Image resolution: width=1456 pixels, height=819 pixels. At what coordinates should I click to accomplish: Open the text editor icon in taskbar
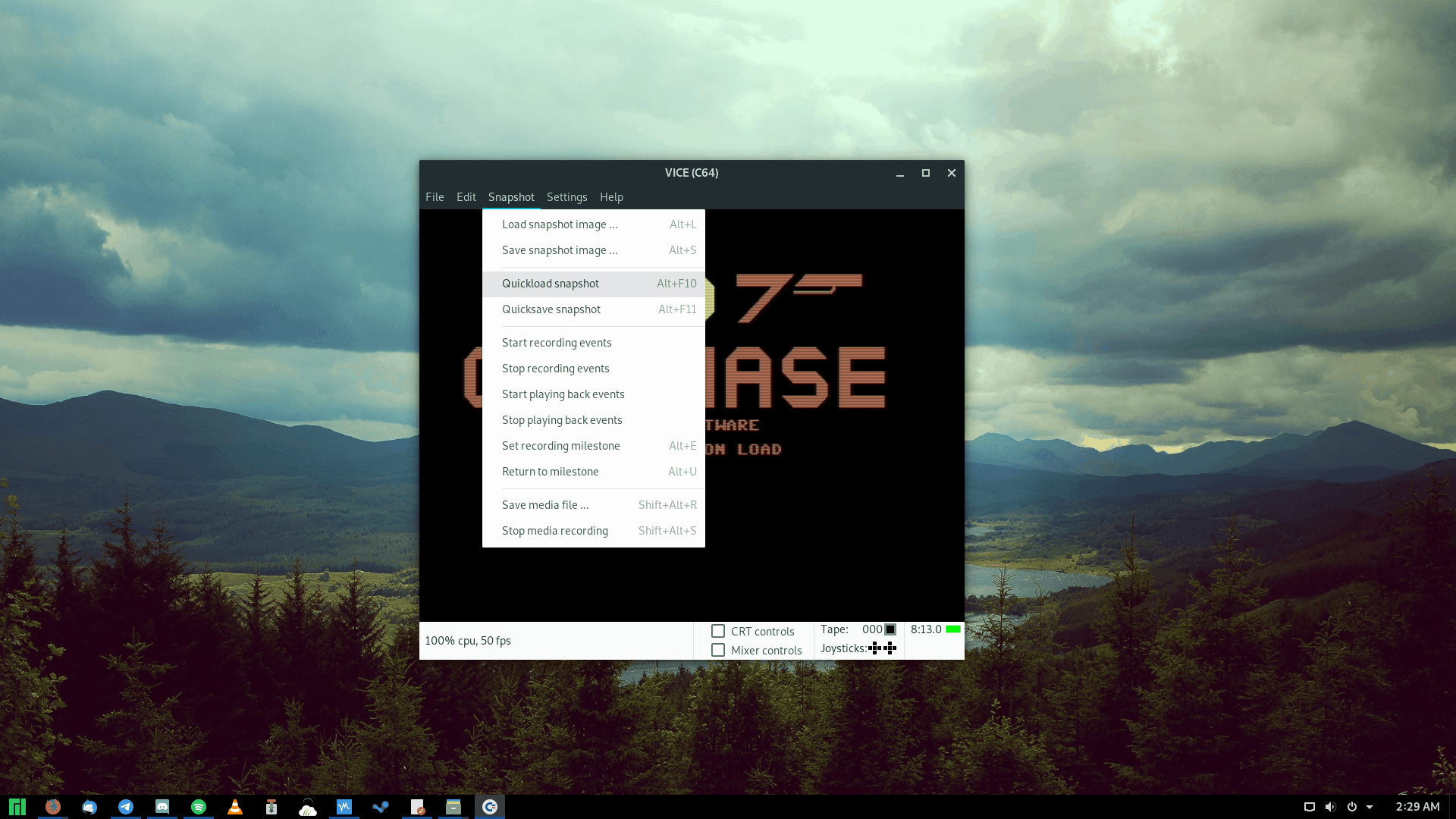[417, 807]
